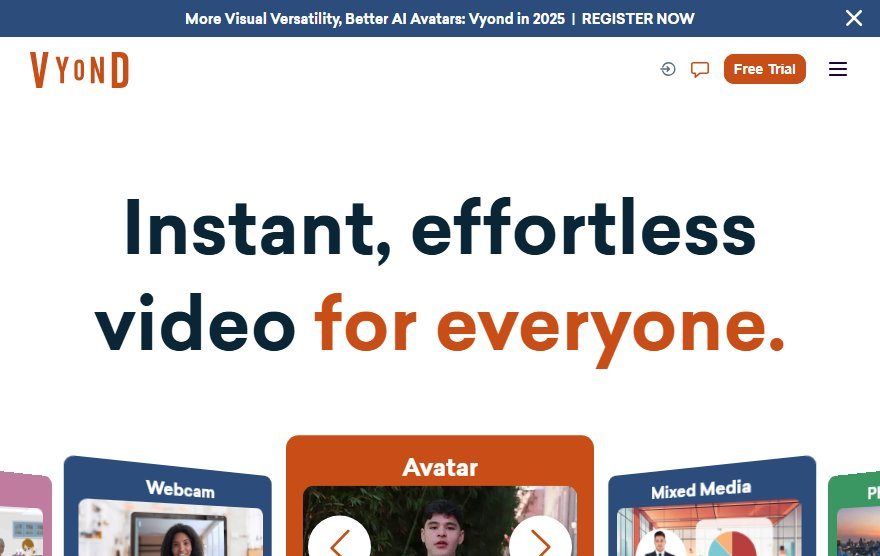Open the Mixed Media preview thumbnail
This screenshot has height=556, width=880.
click(x=709, y=529)
